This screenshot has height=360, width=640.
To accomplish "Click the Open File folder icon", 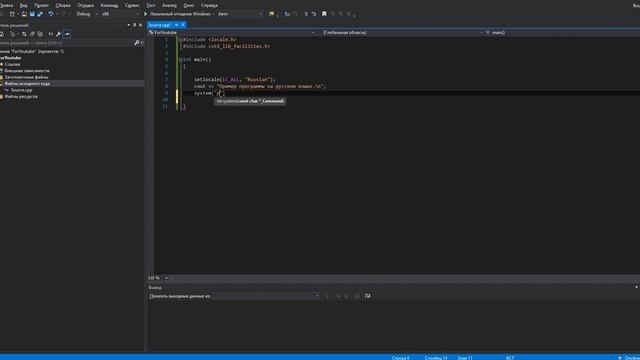I will [x=24, y=14].
